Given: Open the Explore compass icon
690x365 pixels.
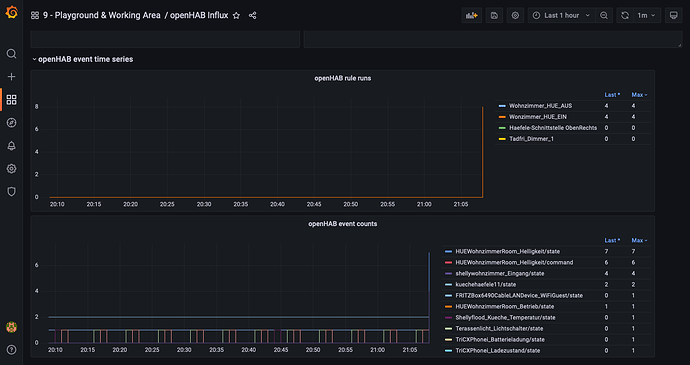Looking at the screenshot, I should [11, 123].
